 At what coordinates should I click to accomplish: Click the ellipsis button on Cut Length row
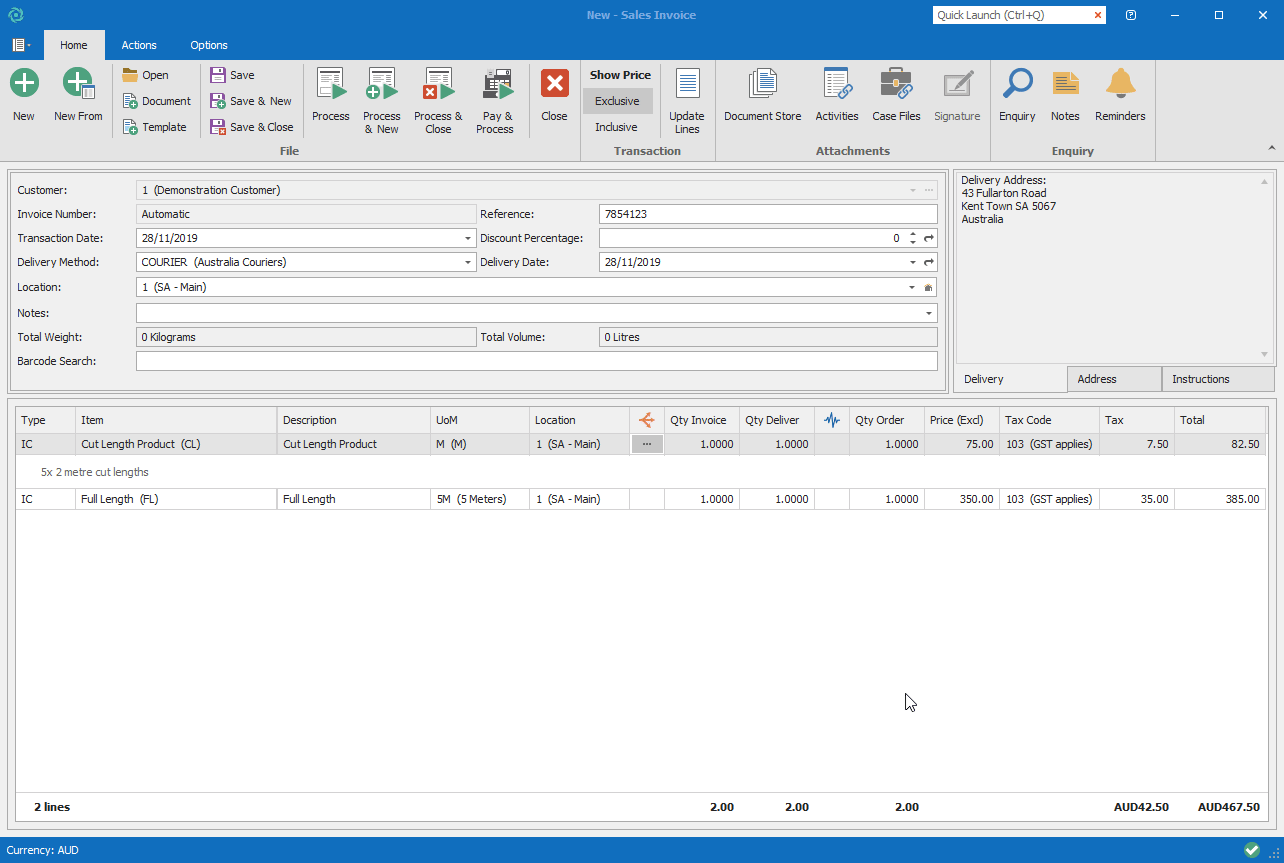(647, 444)
